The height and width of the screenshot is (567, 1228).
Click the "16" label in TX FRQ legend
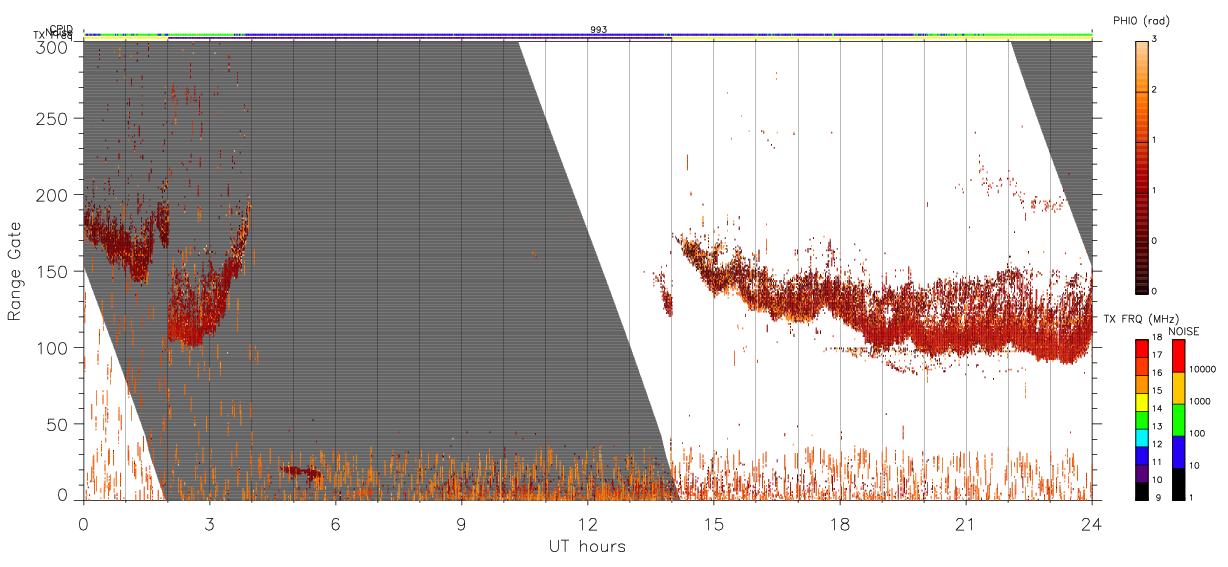click(1157, 375)
